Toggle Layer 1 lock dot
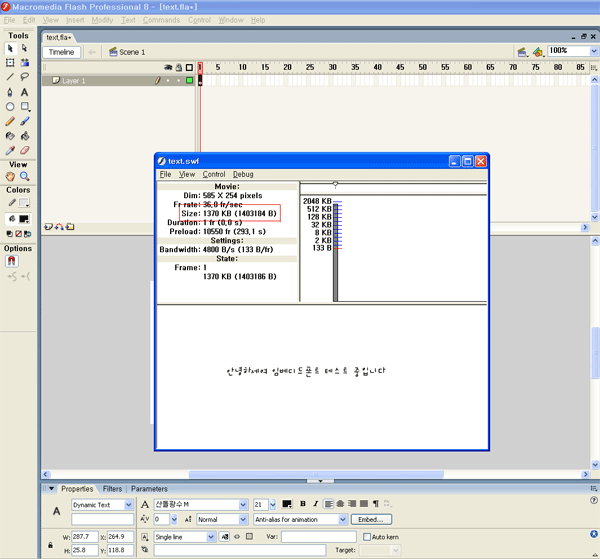 178,80
